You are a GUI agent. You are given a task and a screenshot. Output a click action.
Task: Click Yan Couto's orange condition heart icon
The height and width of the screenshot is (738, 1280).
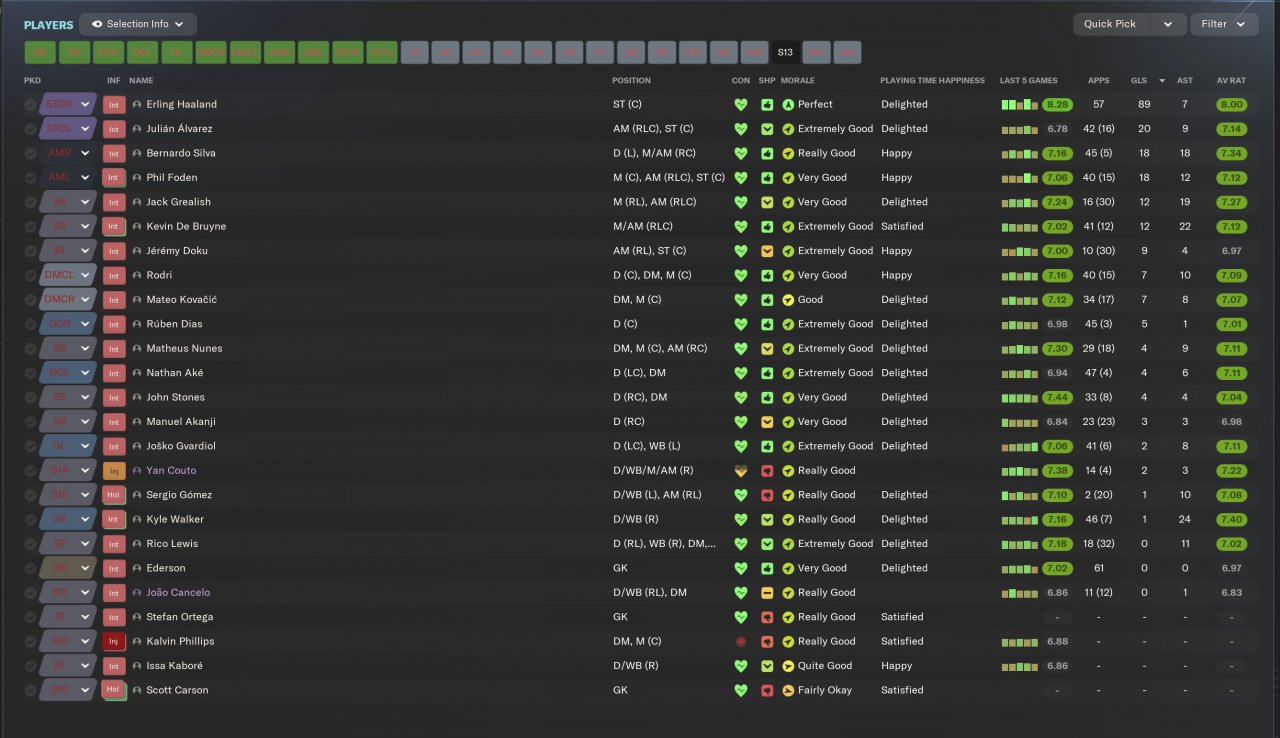tap(741, 470)
